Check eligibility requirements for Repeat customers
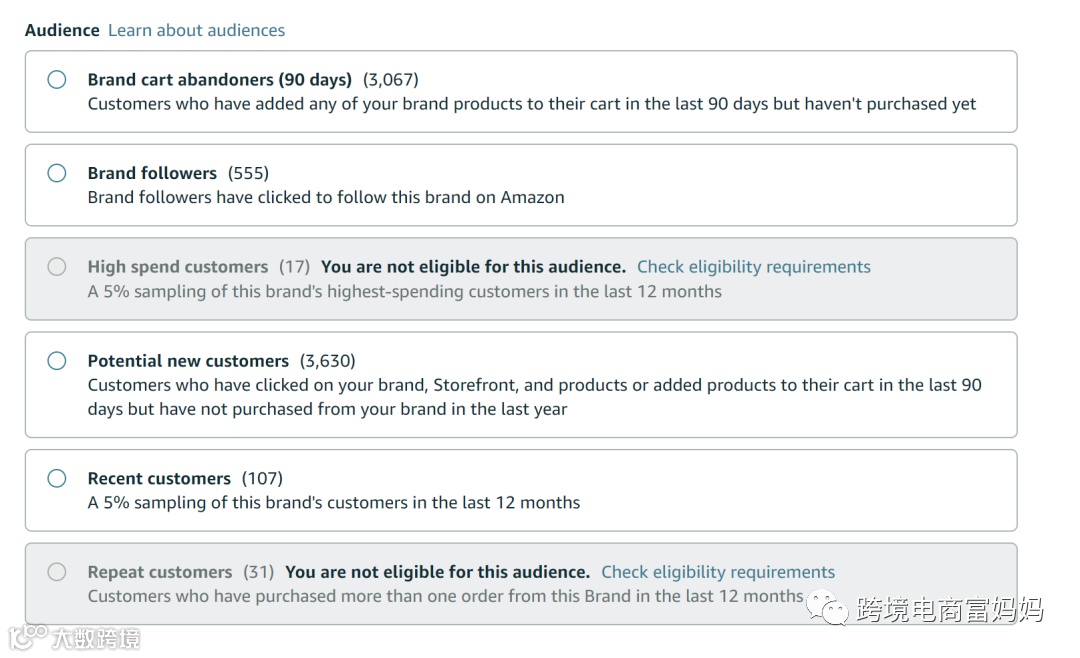Screen dimensions: 1080x658 [717, 572]
